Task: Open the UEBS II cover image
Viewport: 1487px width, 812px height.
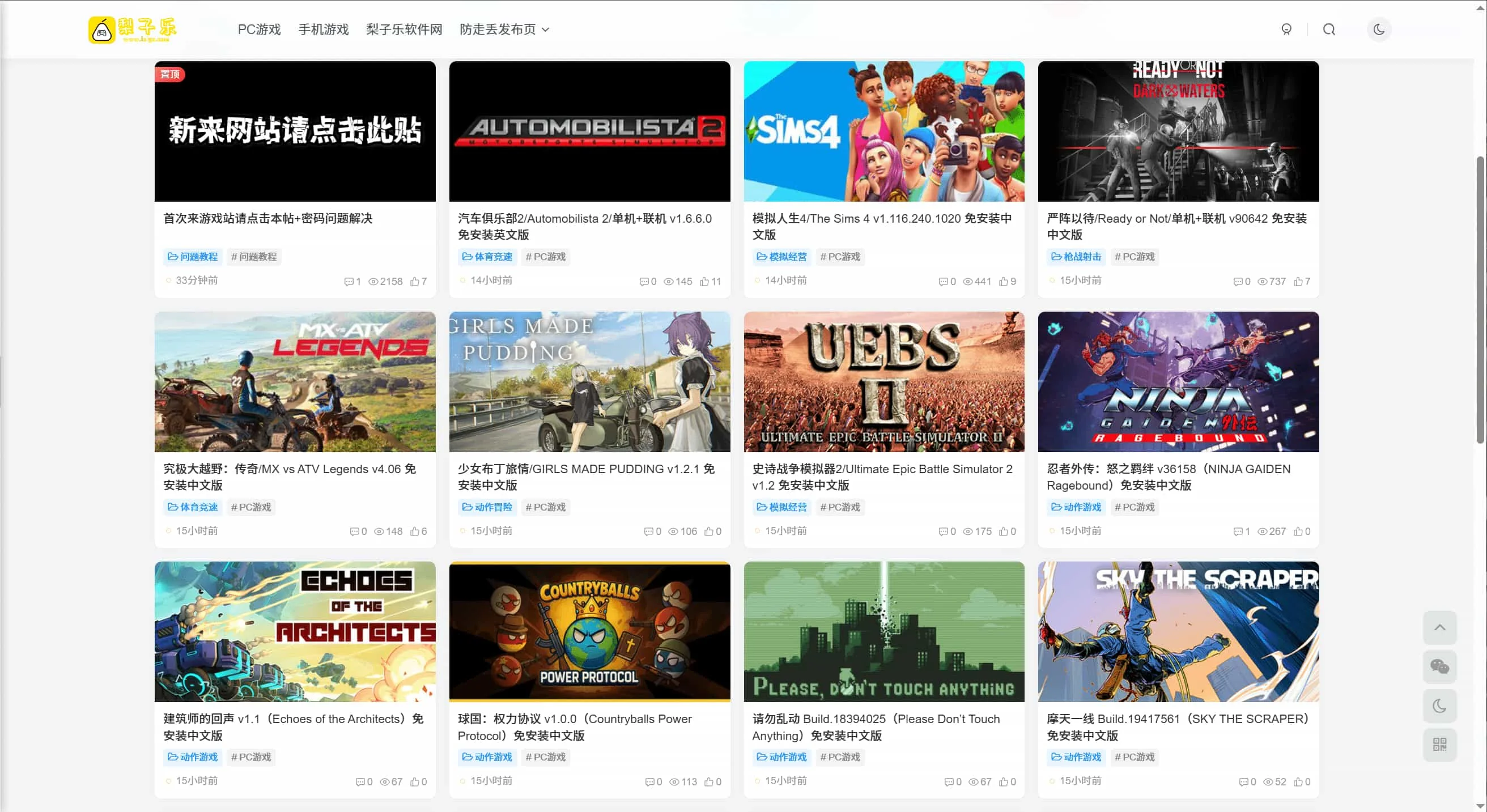Action: 884,381
